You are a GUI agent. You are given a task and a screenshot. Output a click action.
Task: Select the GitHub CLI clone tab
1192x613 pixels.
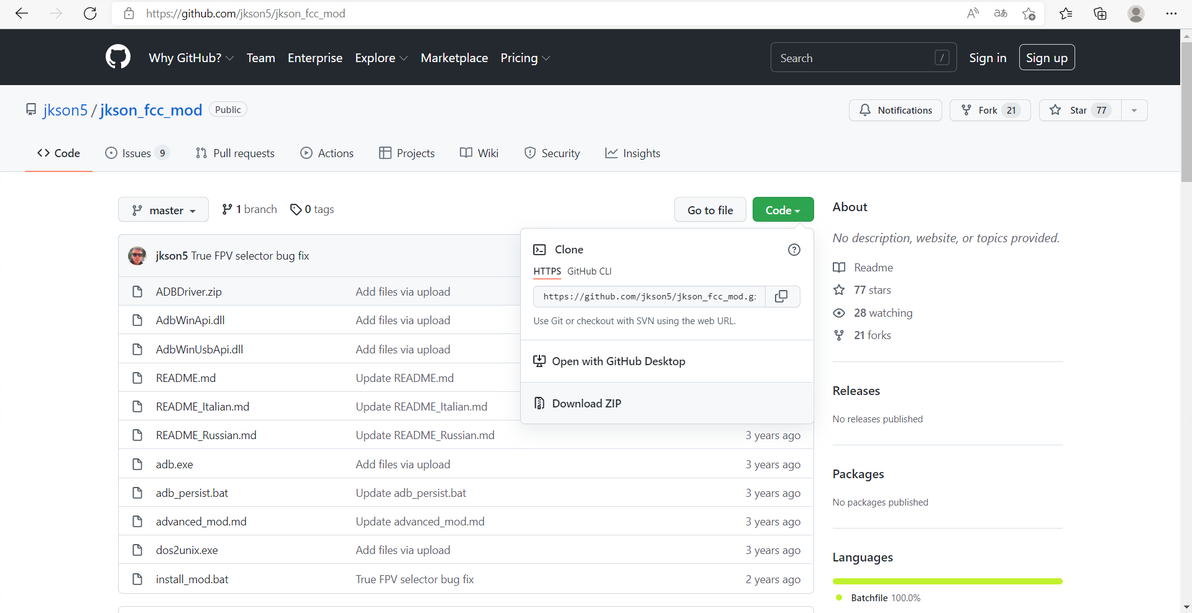tap(589, 271)
